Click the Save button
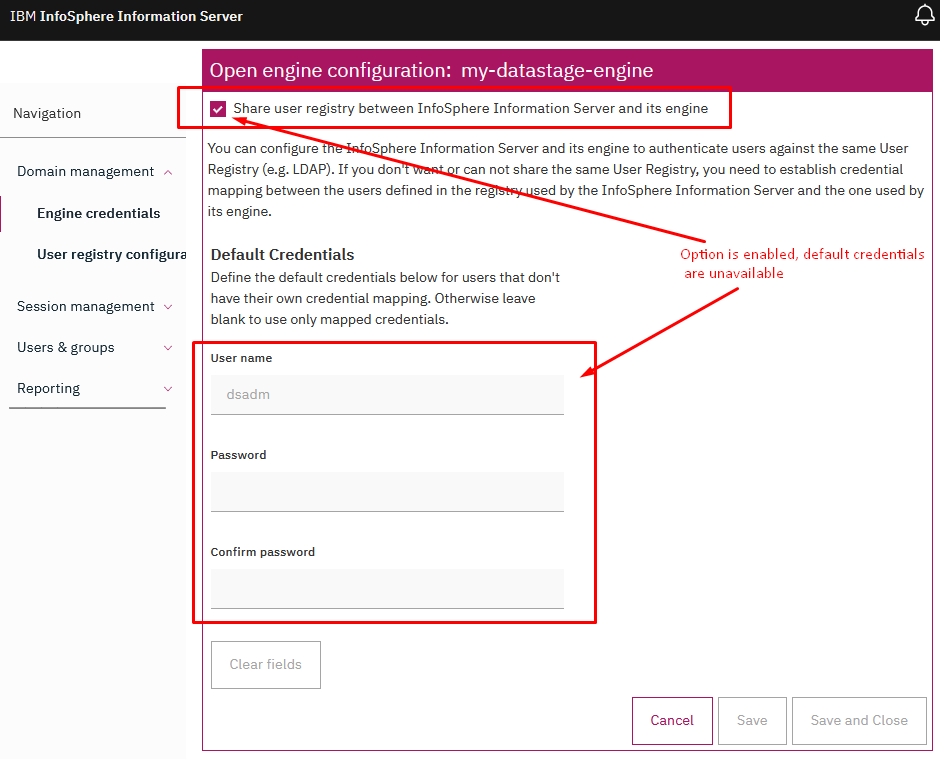This screenshot has height=759, width=940. 752,720
